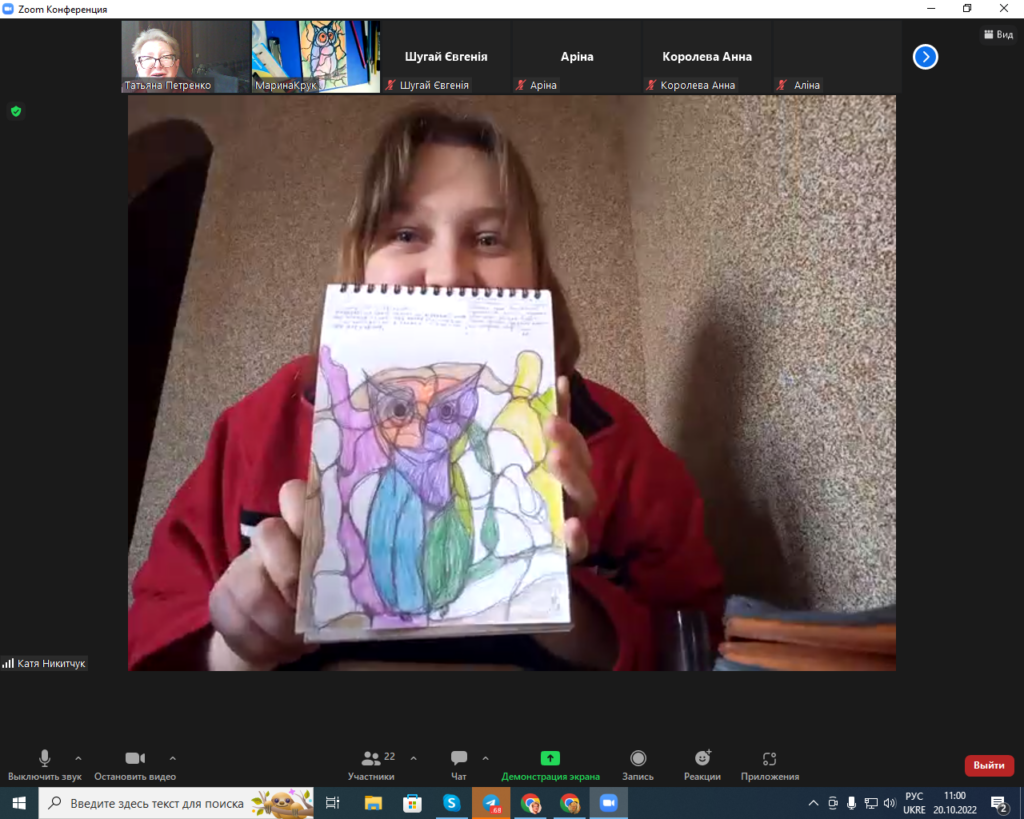Show next participants with the blue arrow
The image size is (1024, 819).
pos(925,57)
